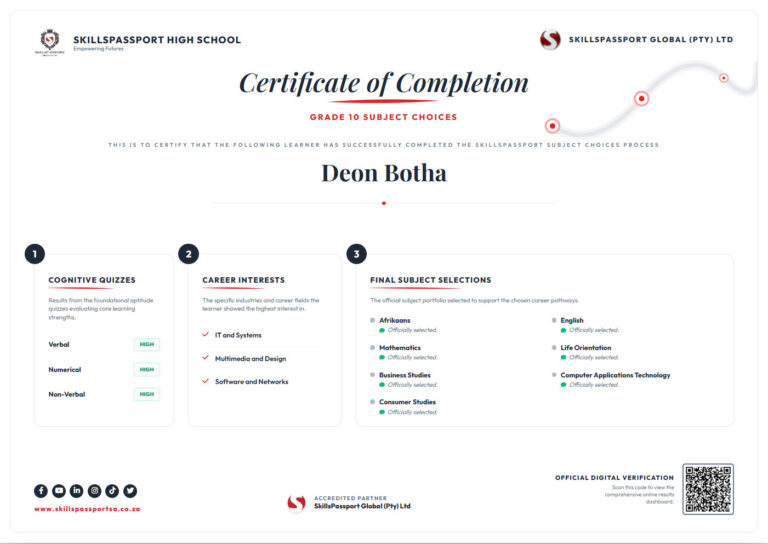Click the CAREER INTERESTS heading
Screen dimensions: 768x544
pos(243,280)
